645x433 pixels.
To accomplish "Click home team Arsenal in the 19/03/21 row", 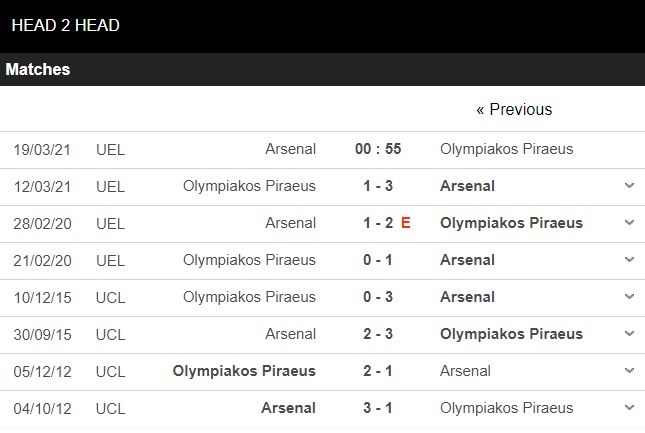I will pos(290,149).
